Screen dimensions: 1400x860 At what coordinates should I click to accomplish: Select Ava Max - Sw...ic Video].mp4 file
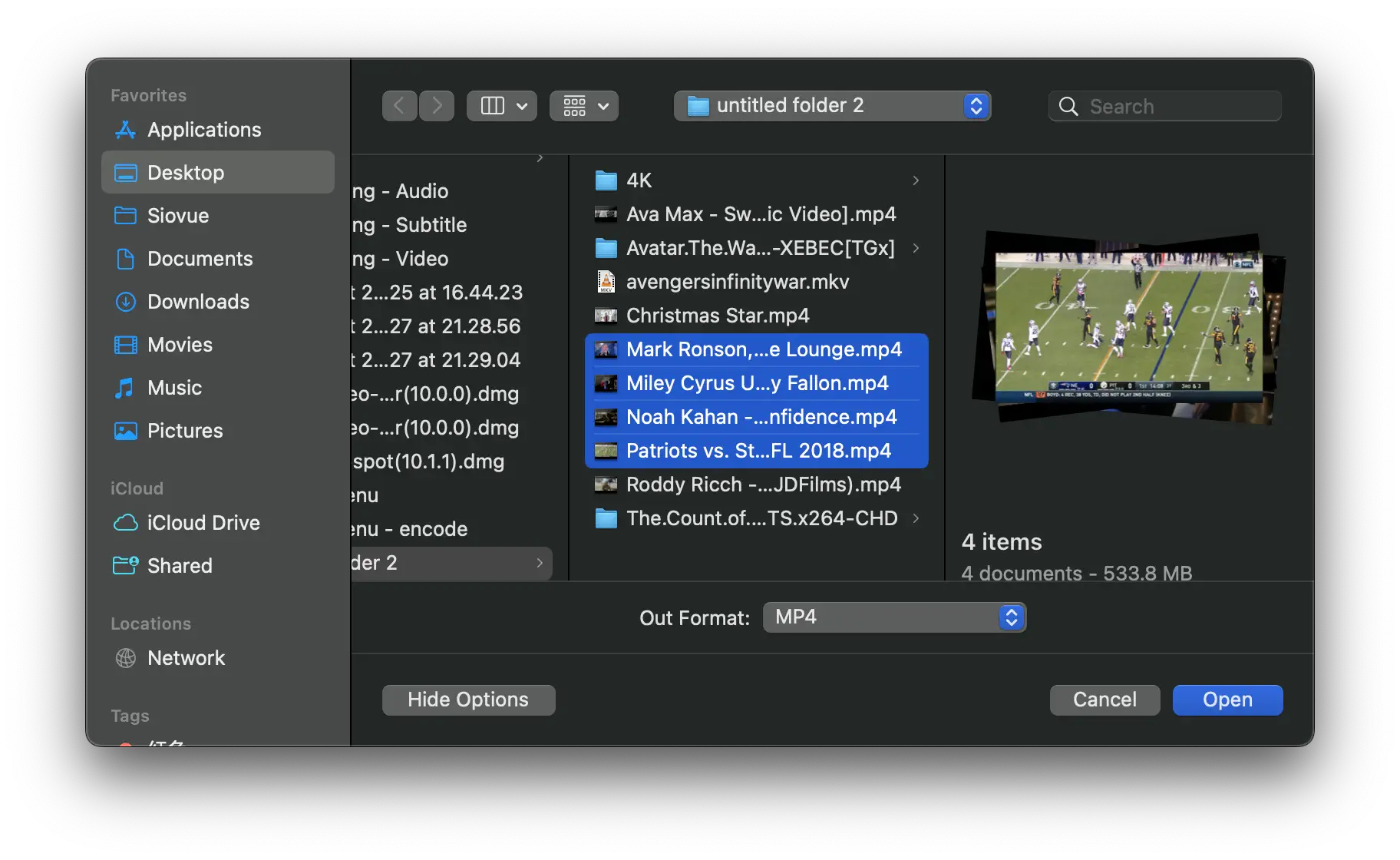click(x=757, y=214)
